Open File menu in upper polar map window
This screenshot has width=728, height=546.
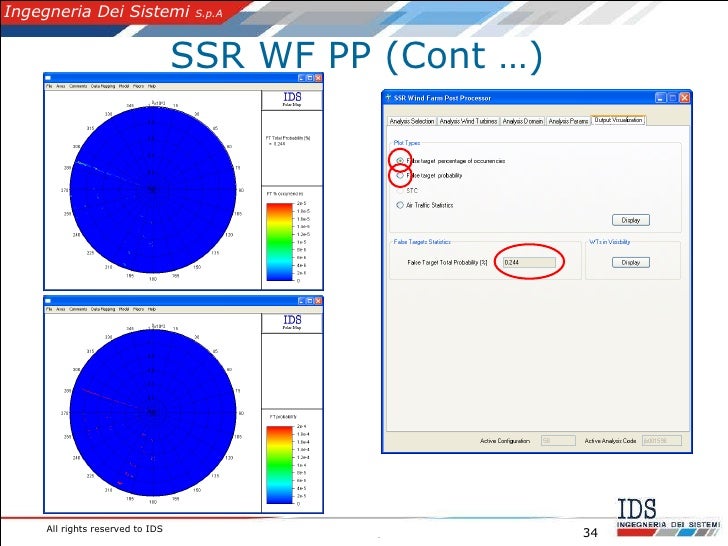pos(49,86)
